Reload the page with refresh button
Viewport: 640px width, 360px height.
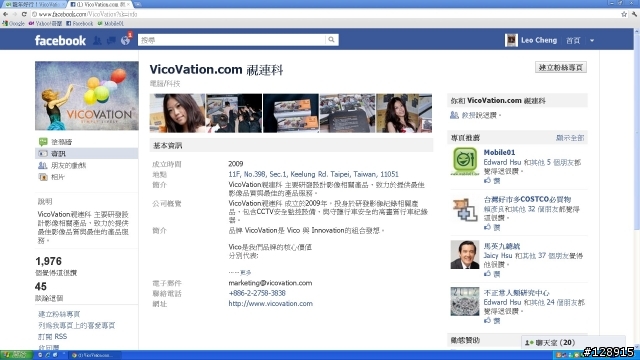point(24,14)
